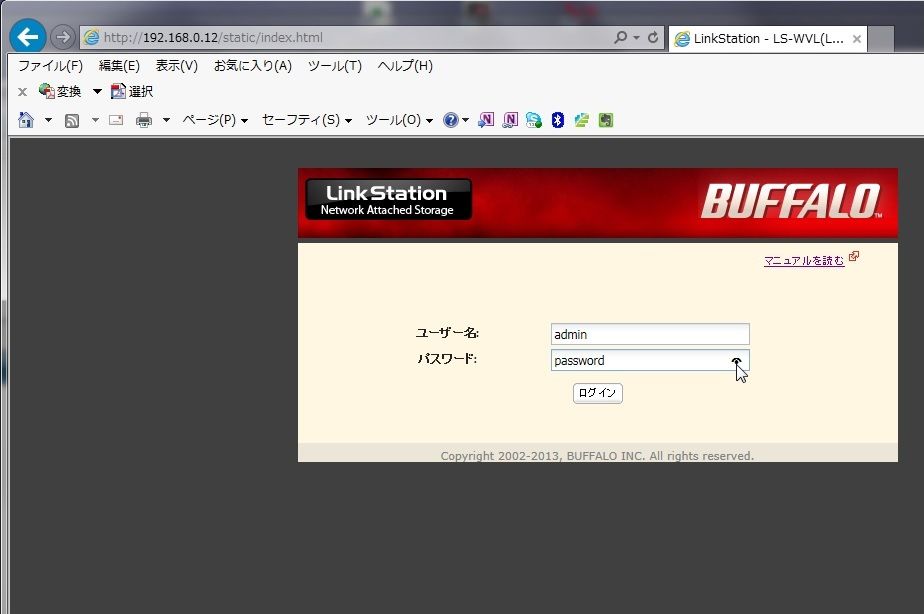Click the Evernote clipper icon

[x=606, y=120]
